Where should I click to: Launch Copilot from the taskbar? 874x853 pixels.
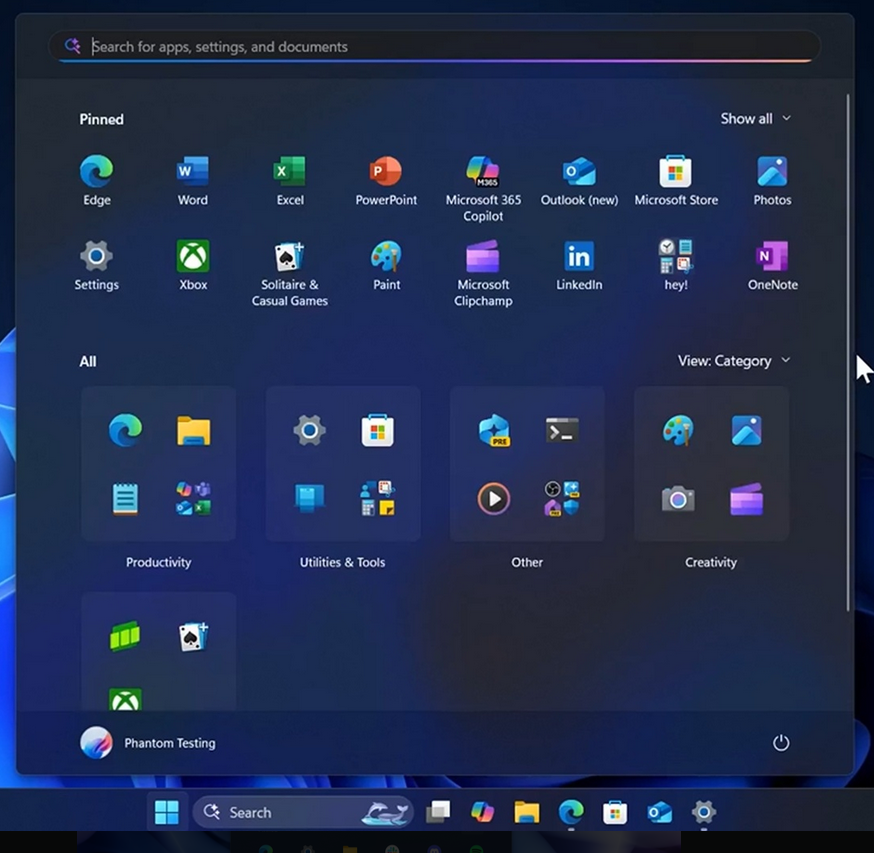pyautogui.click(x=482, y=812)
